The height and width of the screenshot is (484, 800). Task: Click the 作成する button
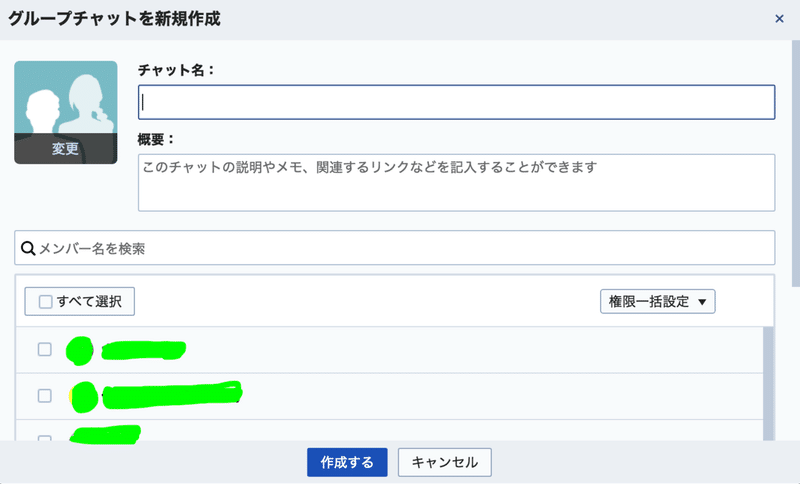pyautogui.click(x=347, y=462)
